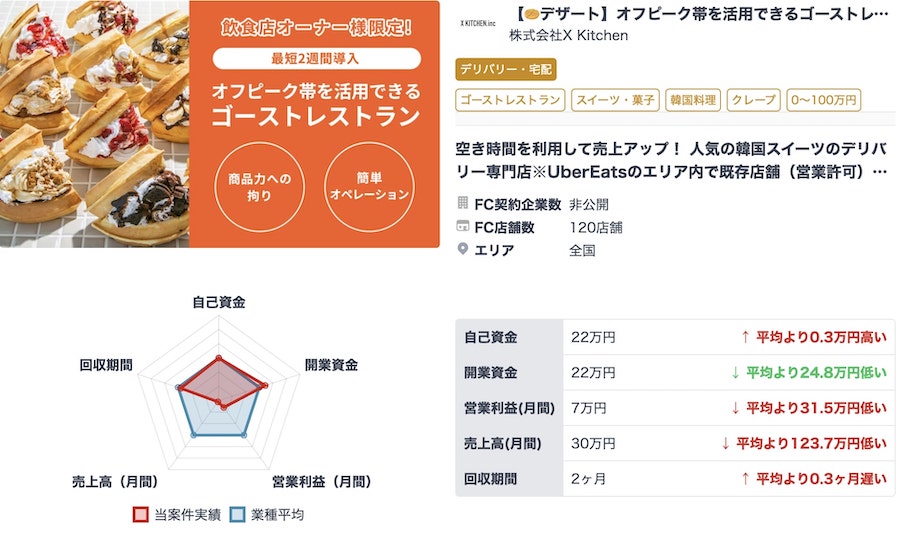Click the blue 業種平均 legend swatch
900x537 pixels.
(238, 515)
